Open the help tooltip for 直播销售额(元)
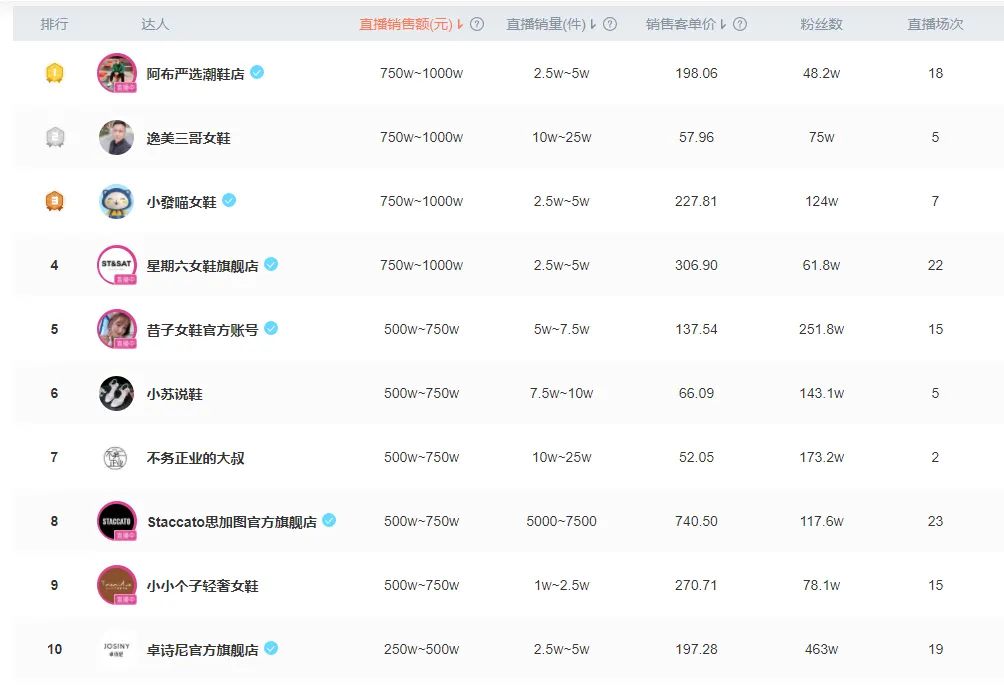Image resolution: width=1004 pixels, height=685 pixels. (477, 24)
